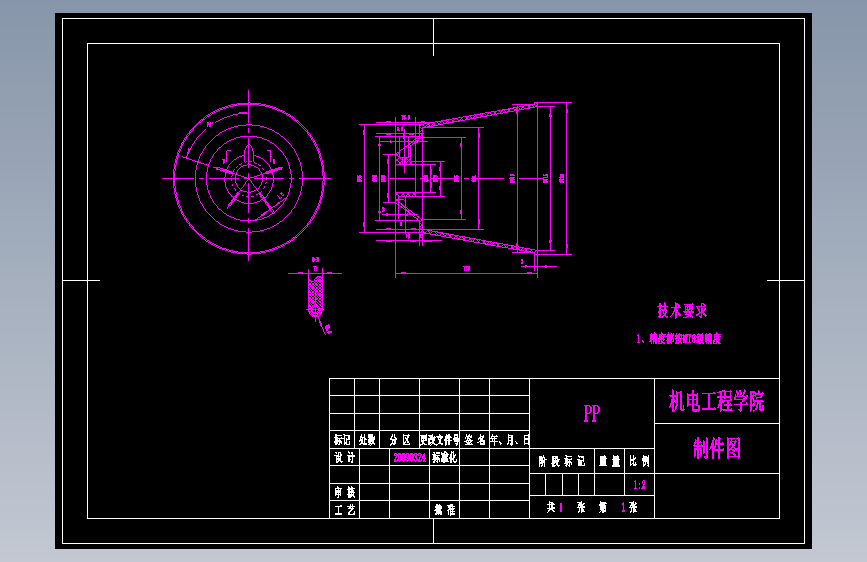Click the 审核 label cell
The height and width of the screenshot is (562, 867).
point(344,492)
